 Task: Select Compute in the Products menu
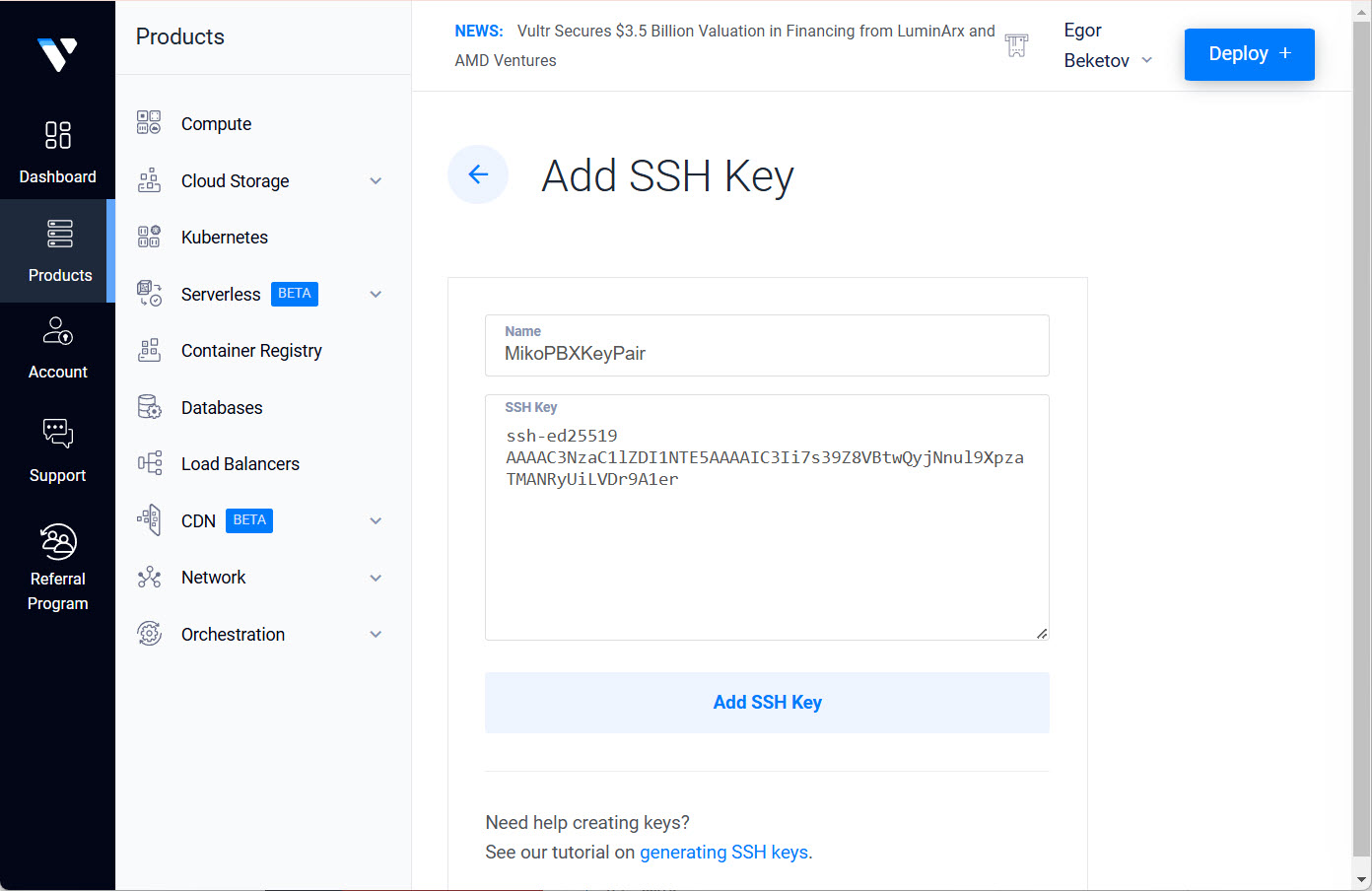[216, 124]
